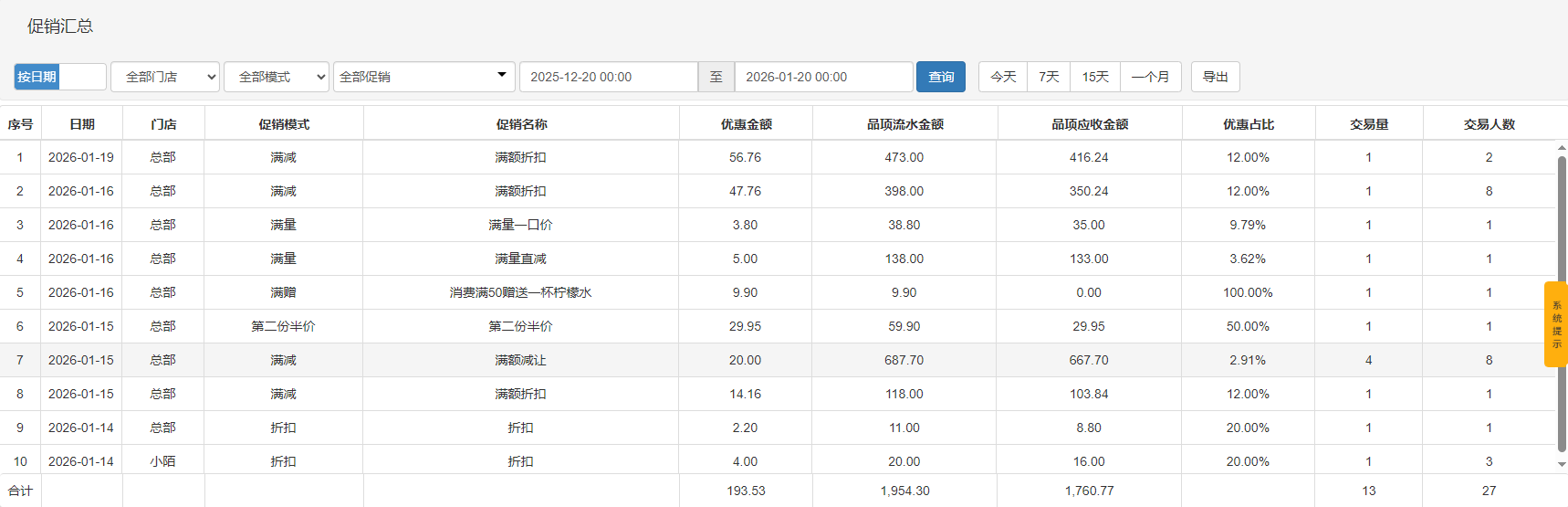Choose the 7天 quick date range
Image resolution: width=1568 pixels, height=507 pixels.
click(x=1049, y=77)
